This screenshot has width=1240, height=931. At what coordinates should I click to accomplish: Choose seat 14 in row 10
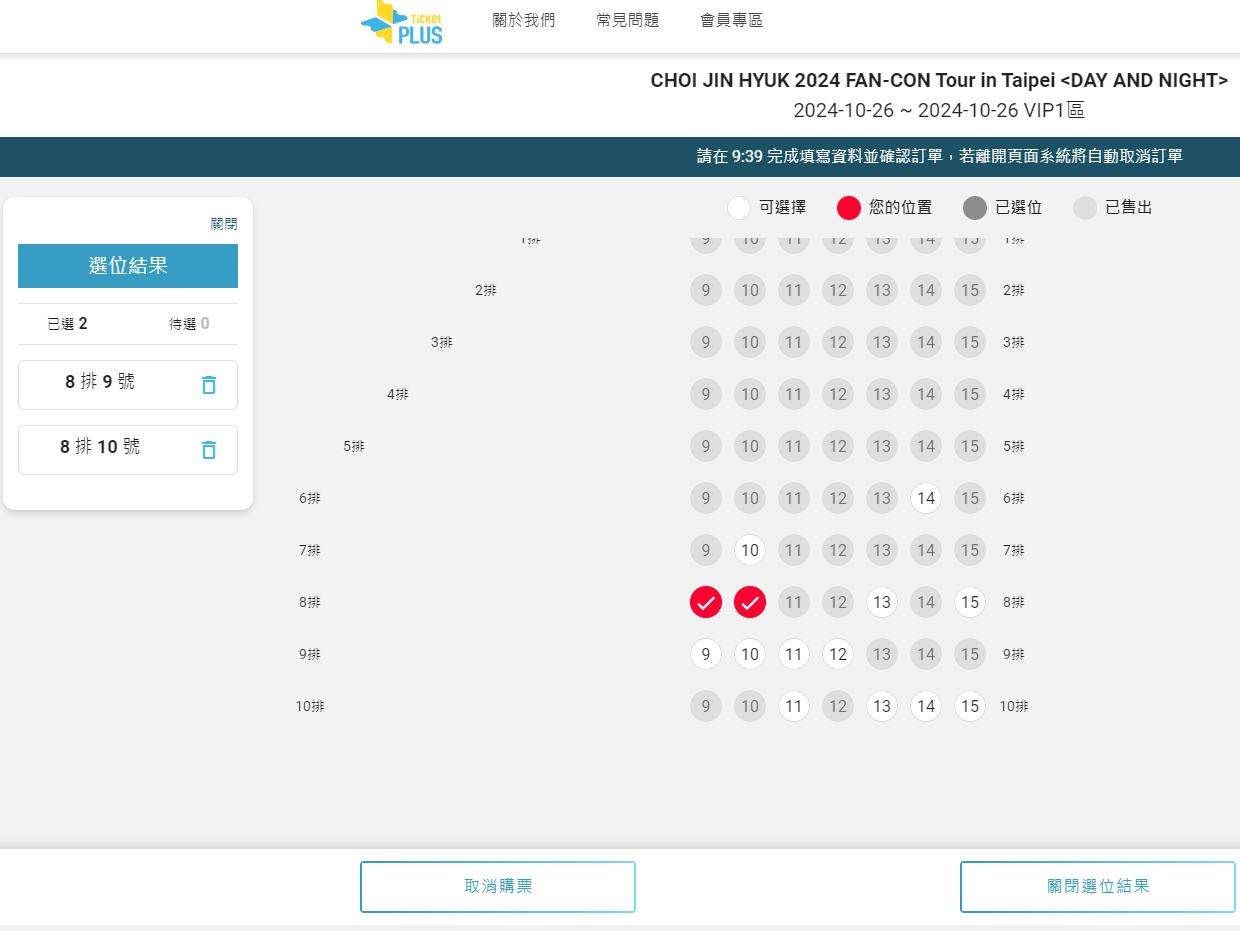coord(926,706)
